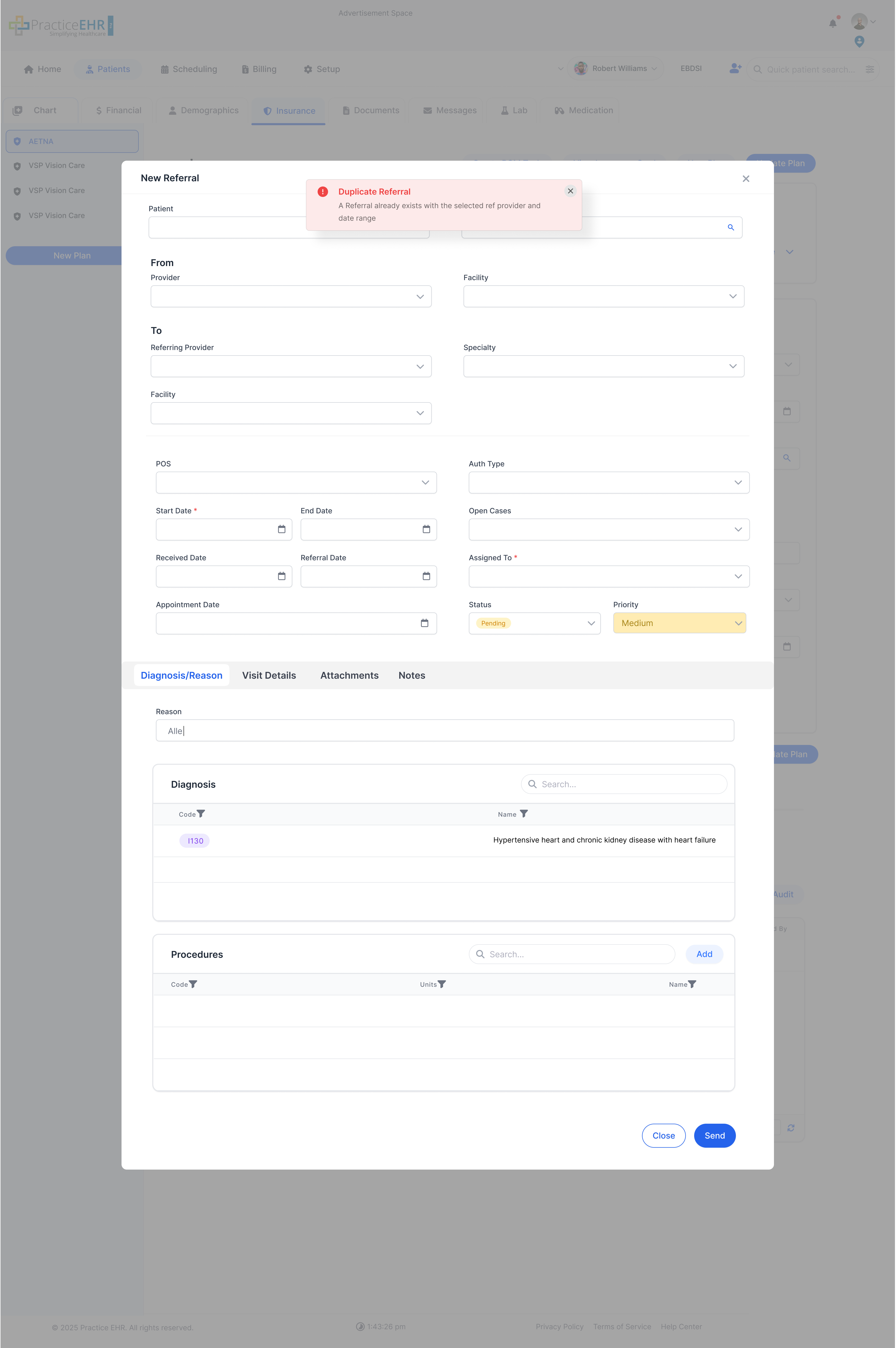
Task: Click the filter icon on the Name column
Action: coord(524,814)
